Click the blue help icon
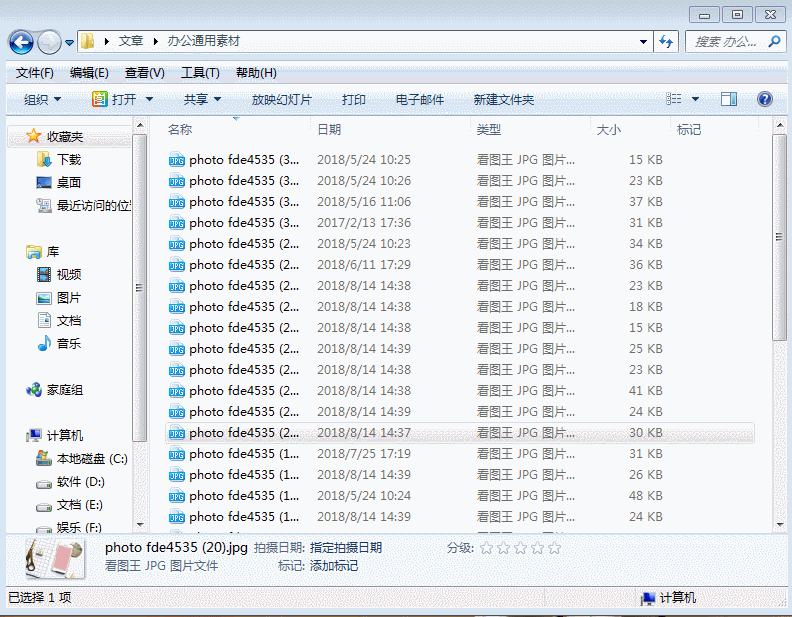792x617 pixels. [765, 99]
